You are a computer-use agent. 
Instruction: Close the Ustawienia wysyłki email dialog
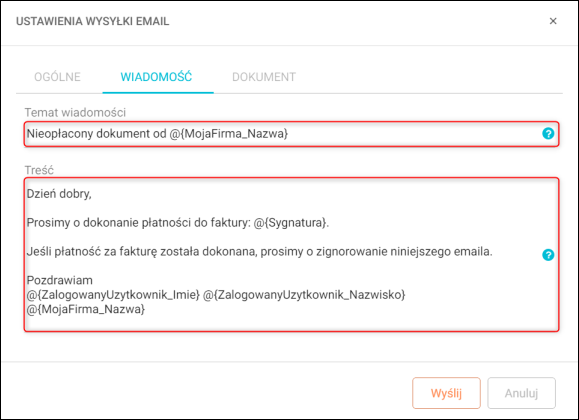coord(553,21)
